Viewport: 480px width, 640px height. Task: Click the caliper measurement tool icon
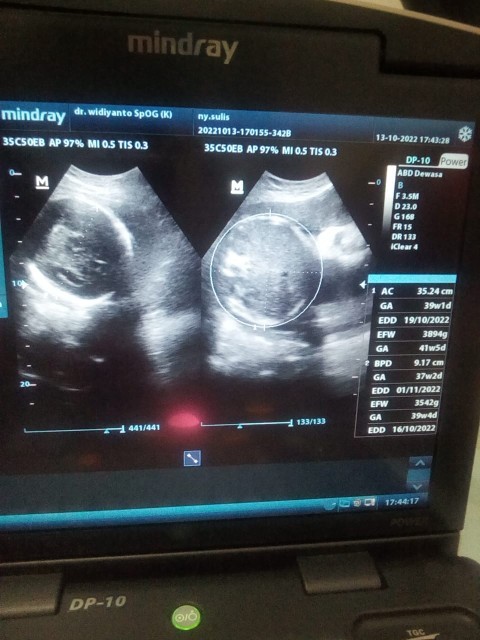click(192, 458)
